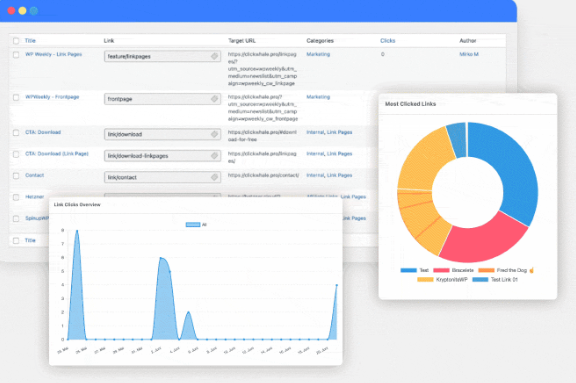Screen dimensions: 576x383
Task: Click the Most Clicked Links panel title
Action: click(x=410, y=104)
